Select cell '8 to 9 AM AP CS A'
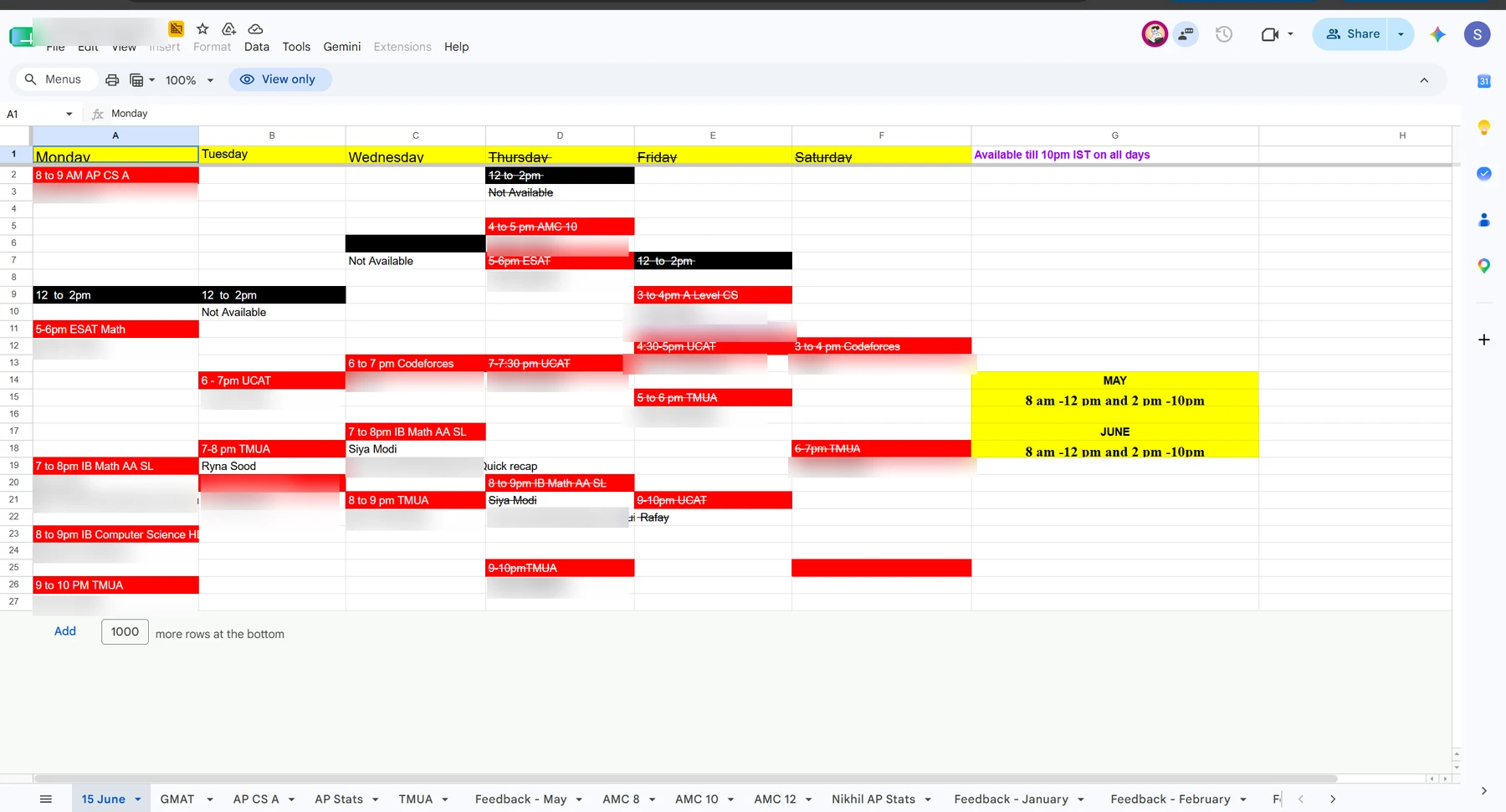 115,175
